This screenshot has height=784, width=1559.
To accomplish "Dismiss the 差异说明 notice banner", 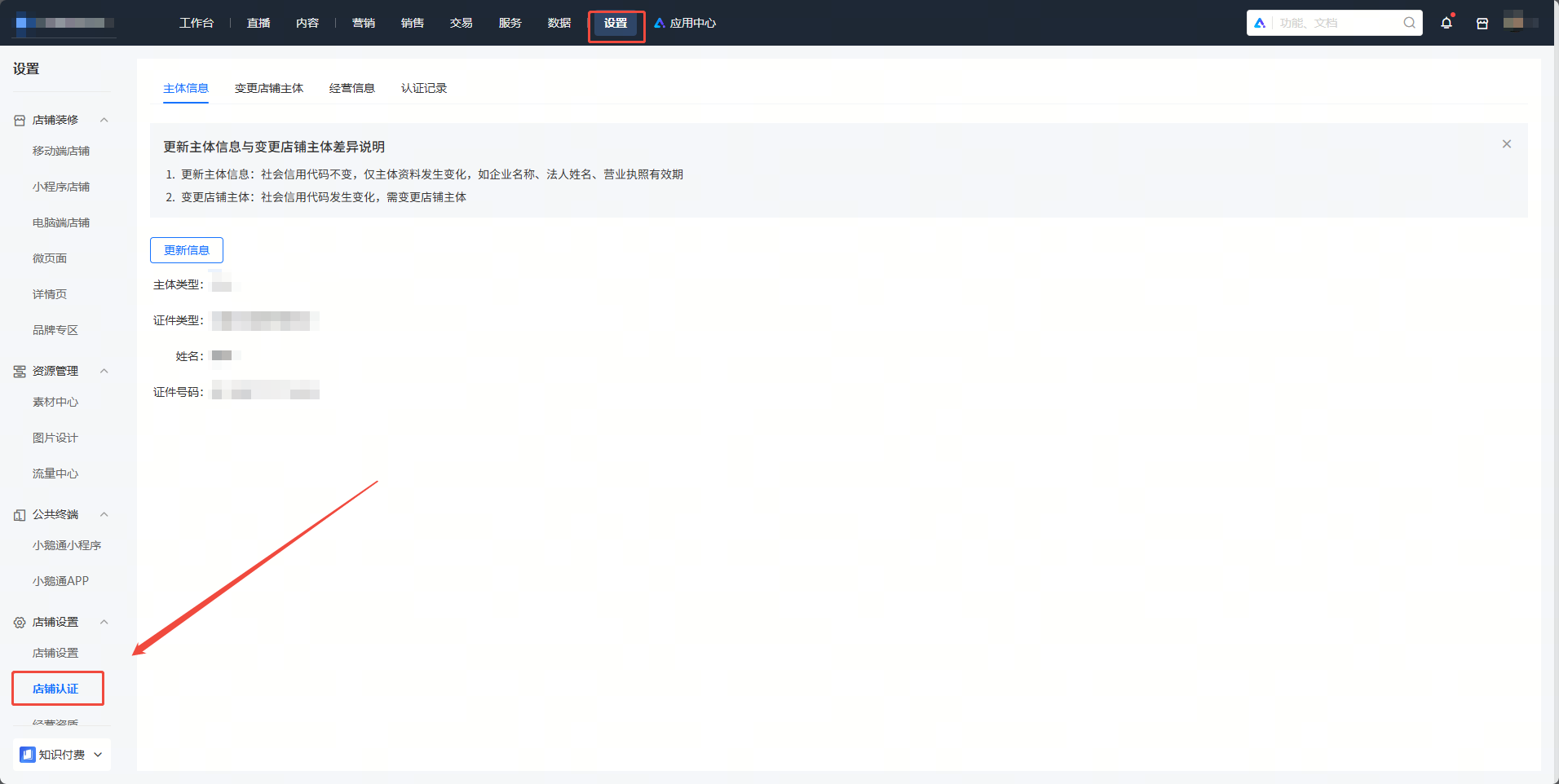I will point(1507,143).
